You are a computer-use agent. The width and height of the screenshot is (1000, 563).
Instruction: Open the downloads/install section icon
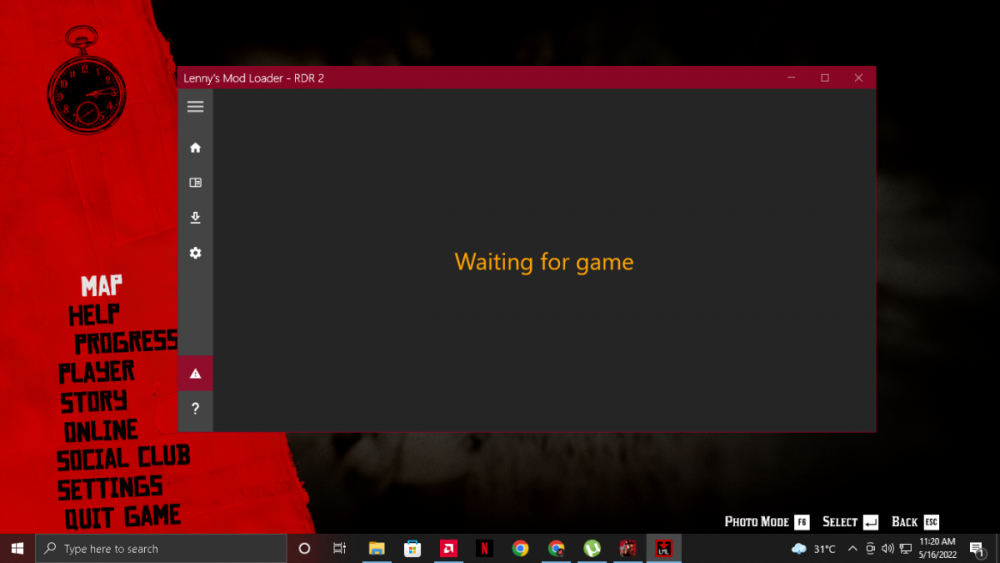[195, 218]
